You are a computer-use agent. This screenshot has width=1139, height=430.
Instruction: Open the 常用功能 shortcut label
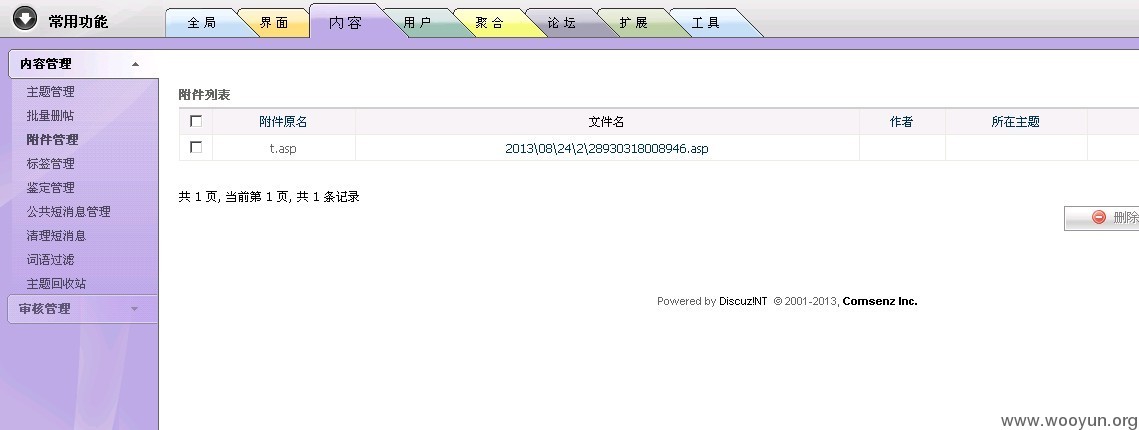click(x=78, y=22)
